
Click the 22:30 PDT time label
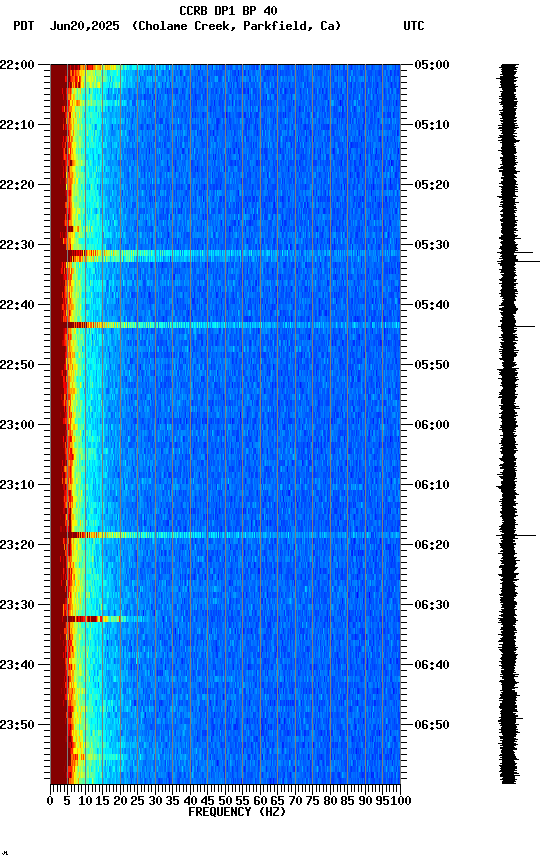click(x=17, y=245)
